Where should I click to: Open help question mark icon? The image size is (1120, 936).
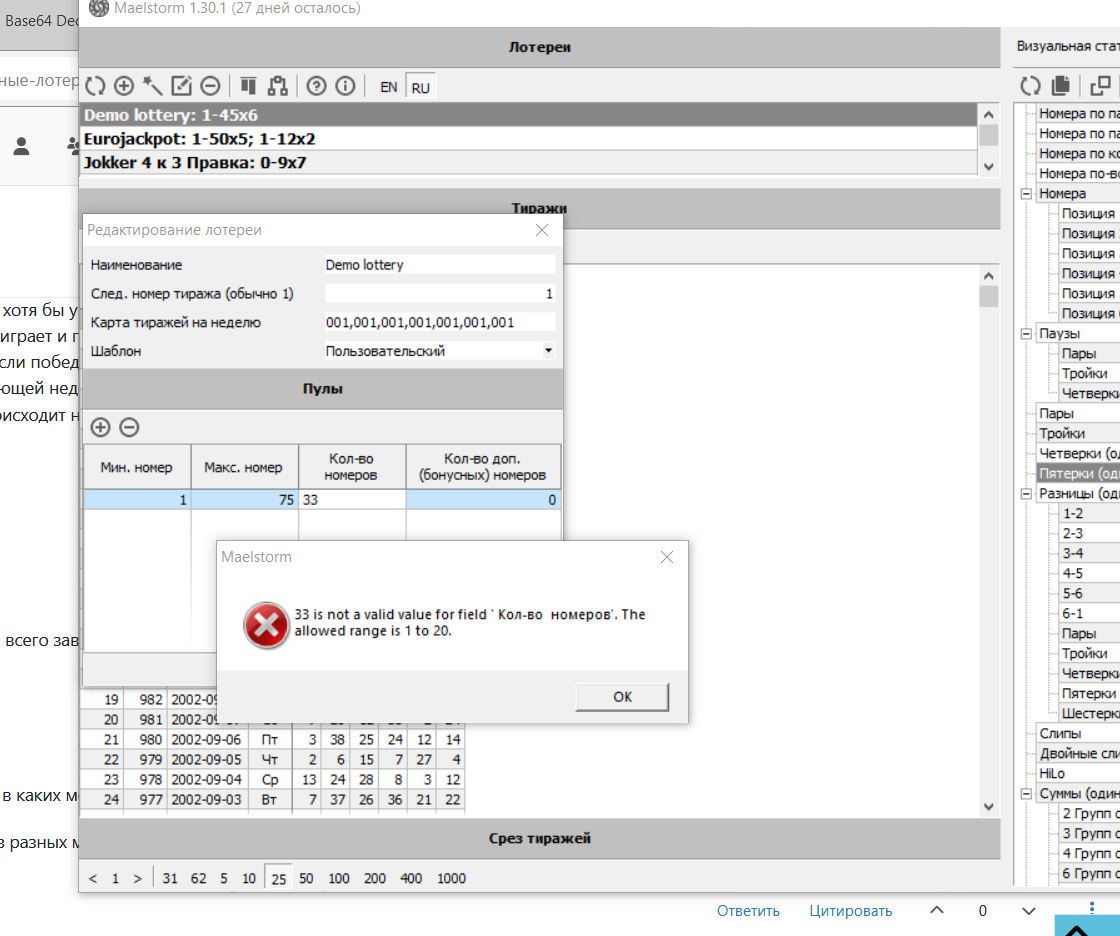(316, 86)
